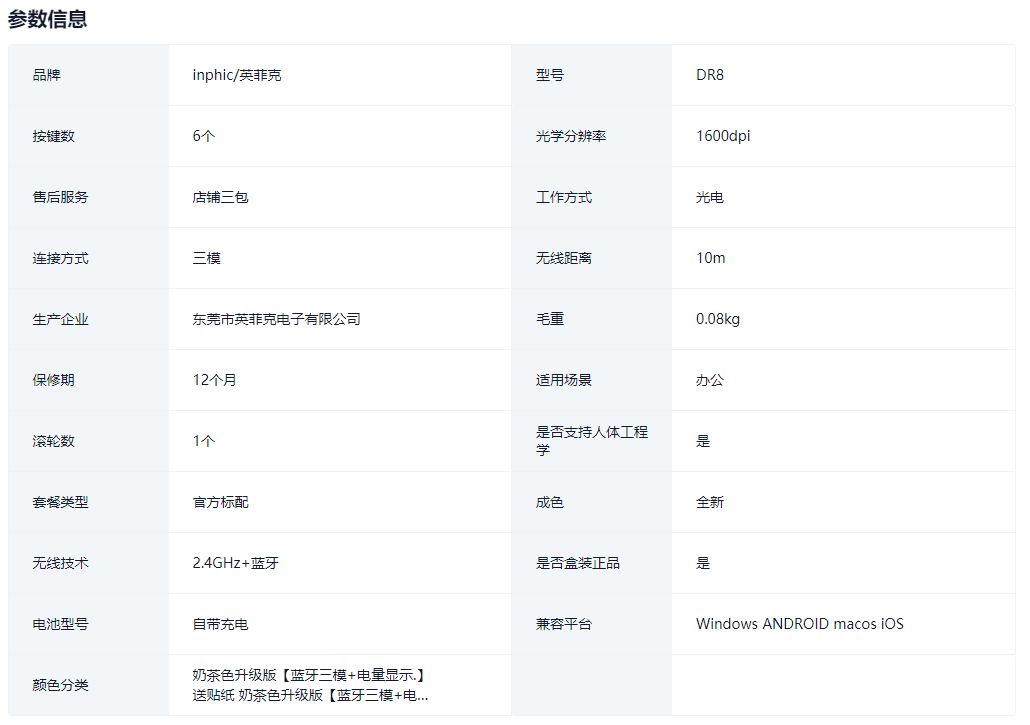Select the 全新 condition value
Image resolution: width=1030 pixels, height=725 pixels.
(709, 502)
